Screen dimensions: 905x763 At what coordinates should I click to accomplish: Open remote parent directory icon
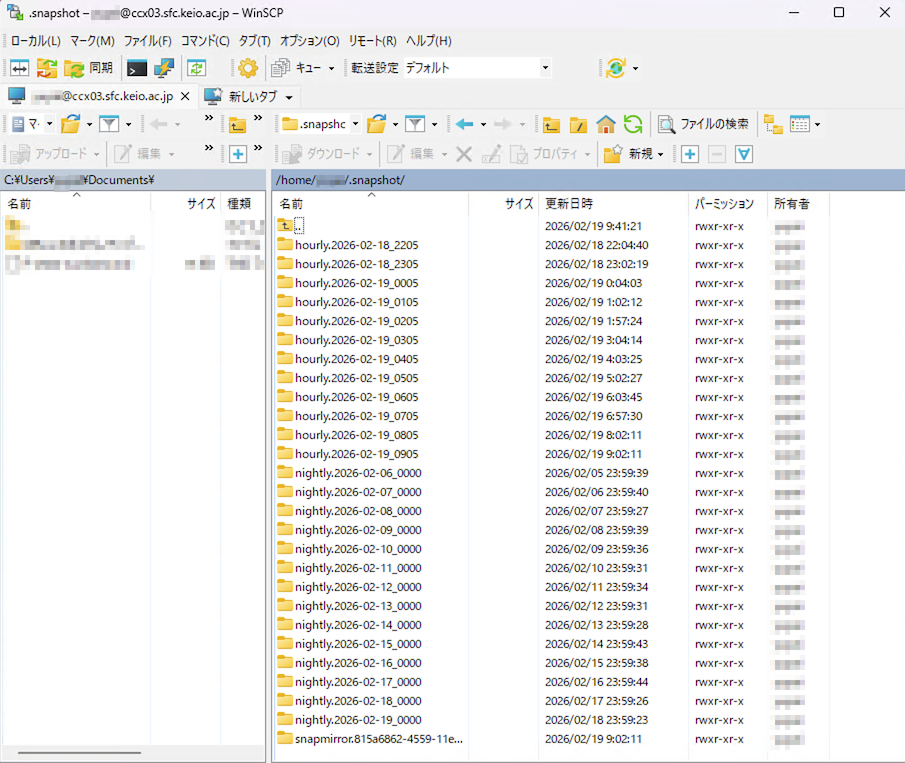click(551, 124)
